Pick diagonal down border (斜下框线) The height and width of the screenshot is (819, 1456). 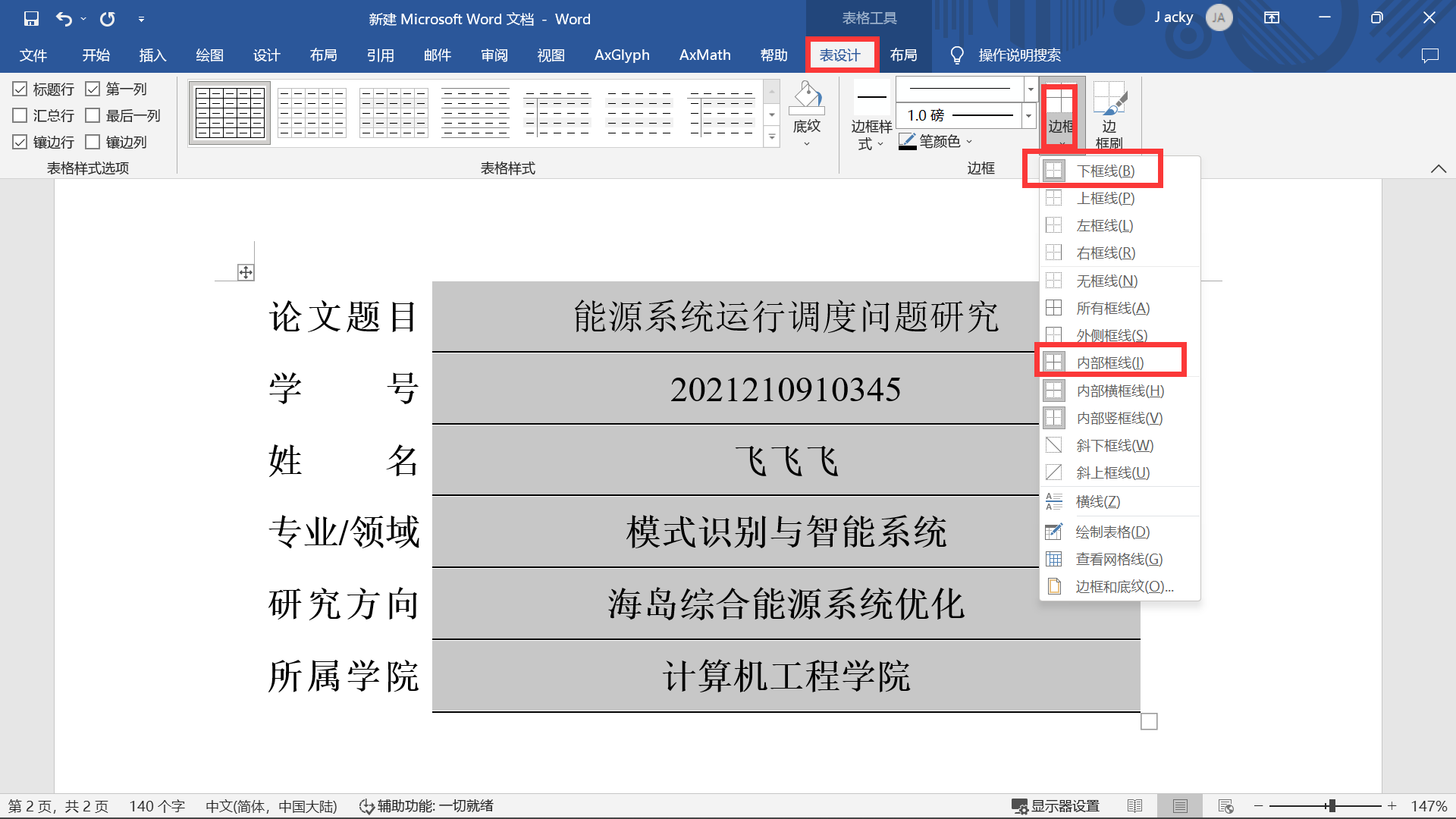pos(1114,445)
